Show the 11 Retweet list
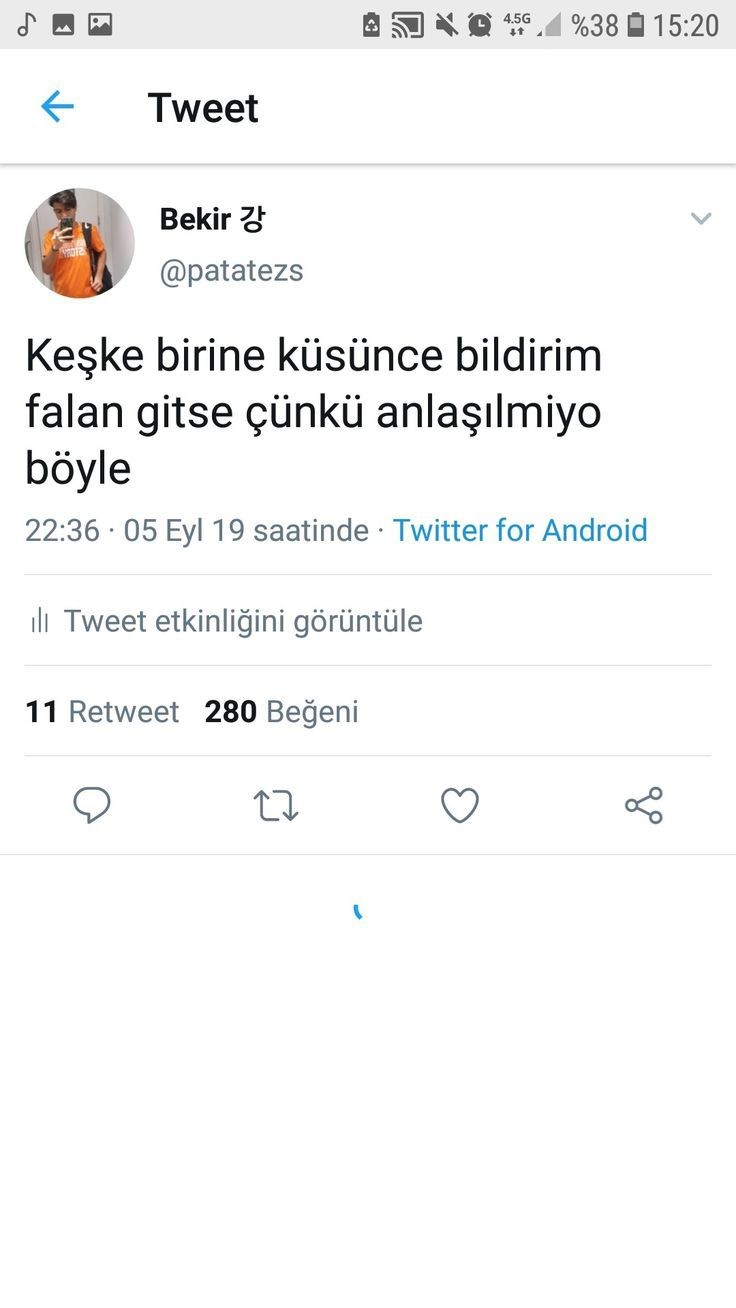This screenshot has height=1308, width=736. [x=102, y=711]
